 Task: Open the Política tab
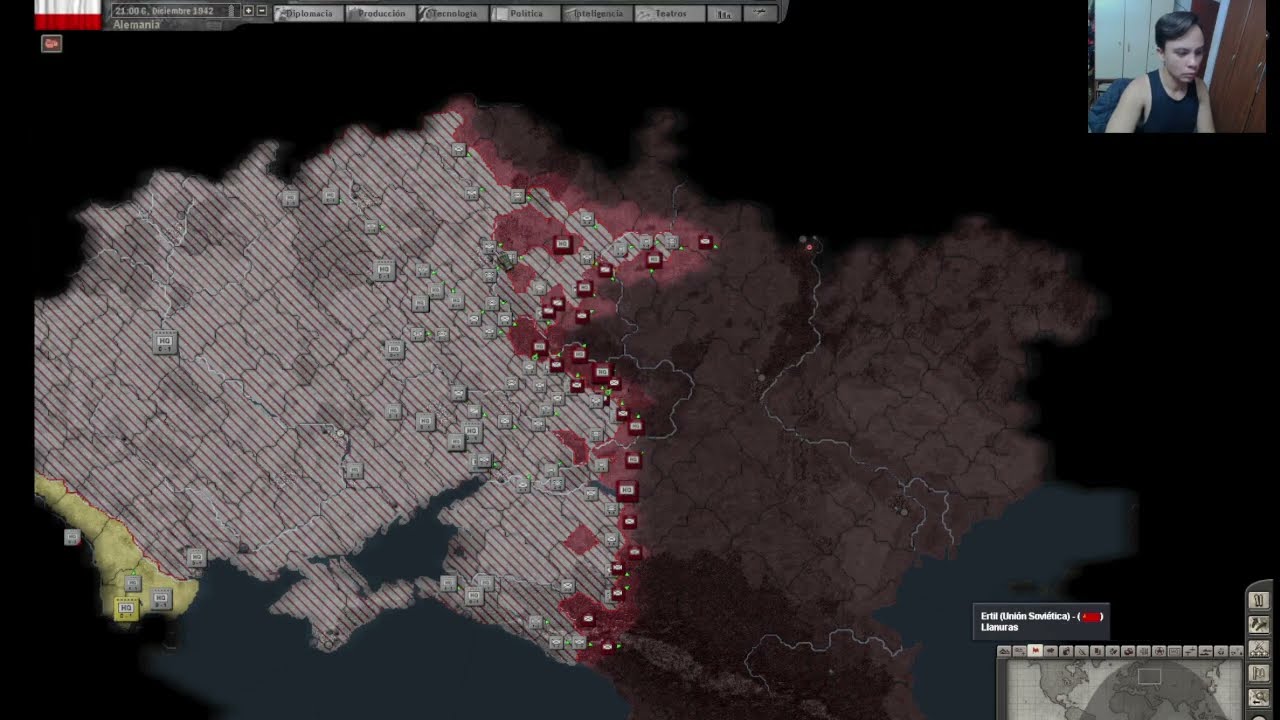525,13
